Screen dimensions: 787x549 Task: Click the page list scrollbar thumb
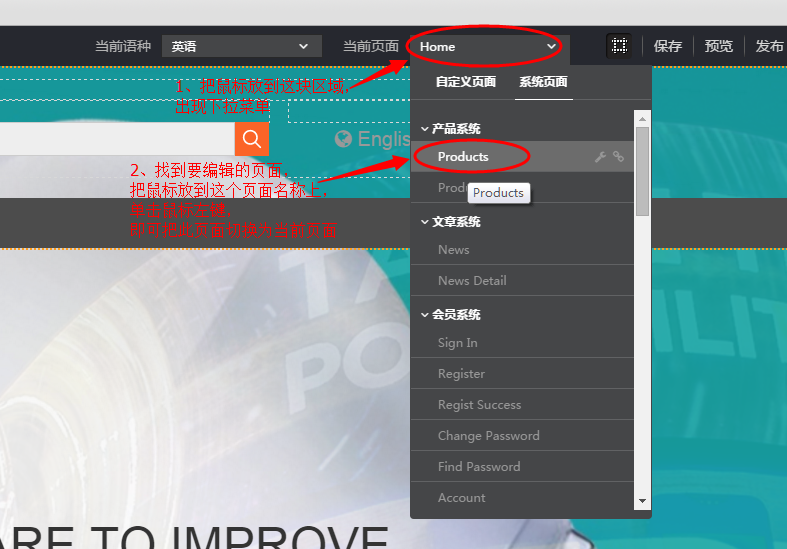[x=642, y=171]
